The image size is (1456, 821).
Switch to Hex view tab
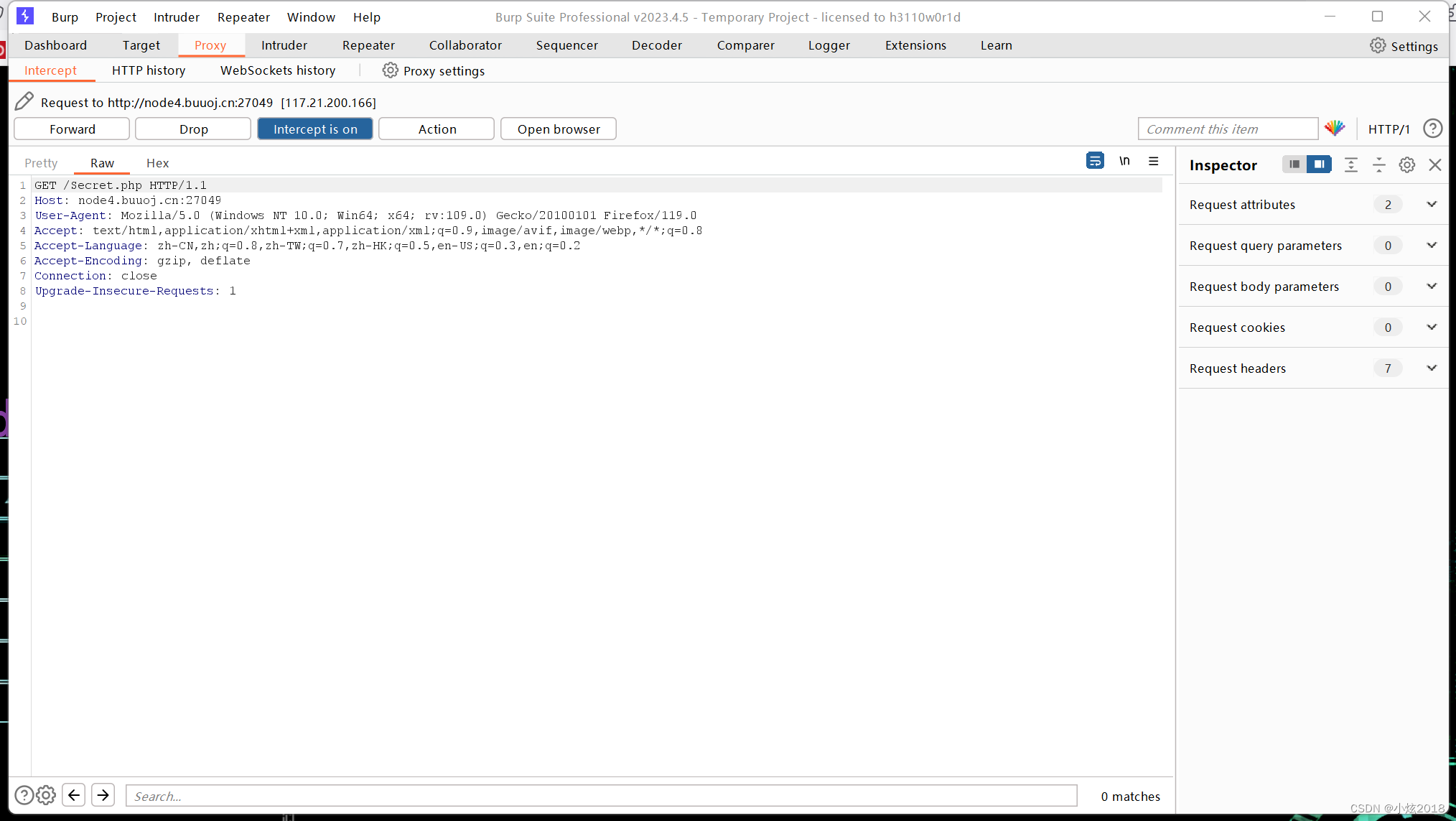tap(157, 163)
